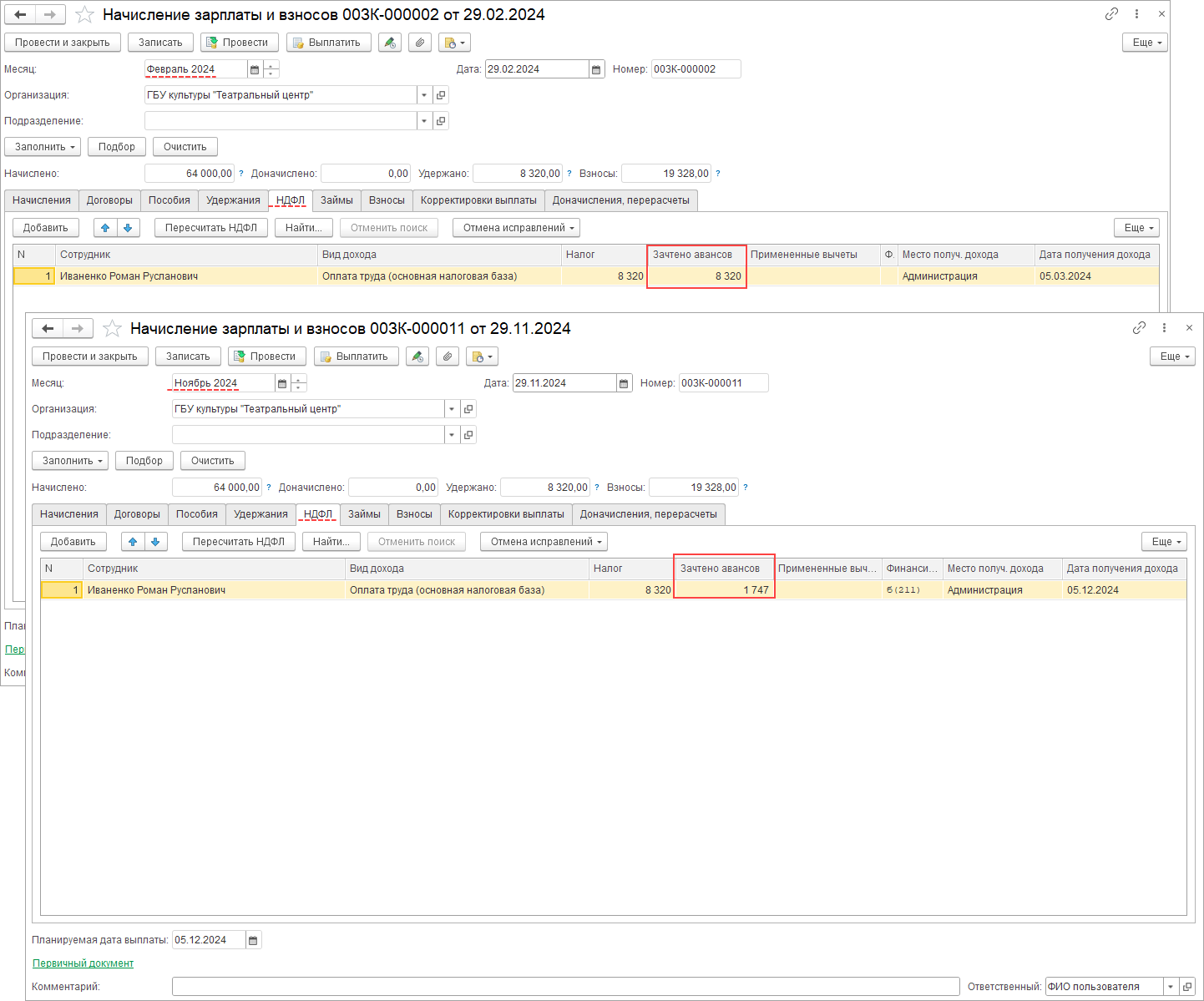Add November document 003К-000011 to favorites
The image size is (1204, 1001).
(x=112, y=328)
